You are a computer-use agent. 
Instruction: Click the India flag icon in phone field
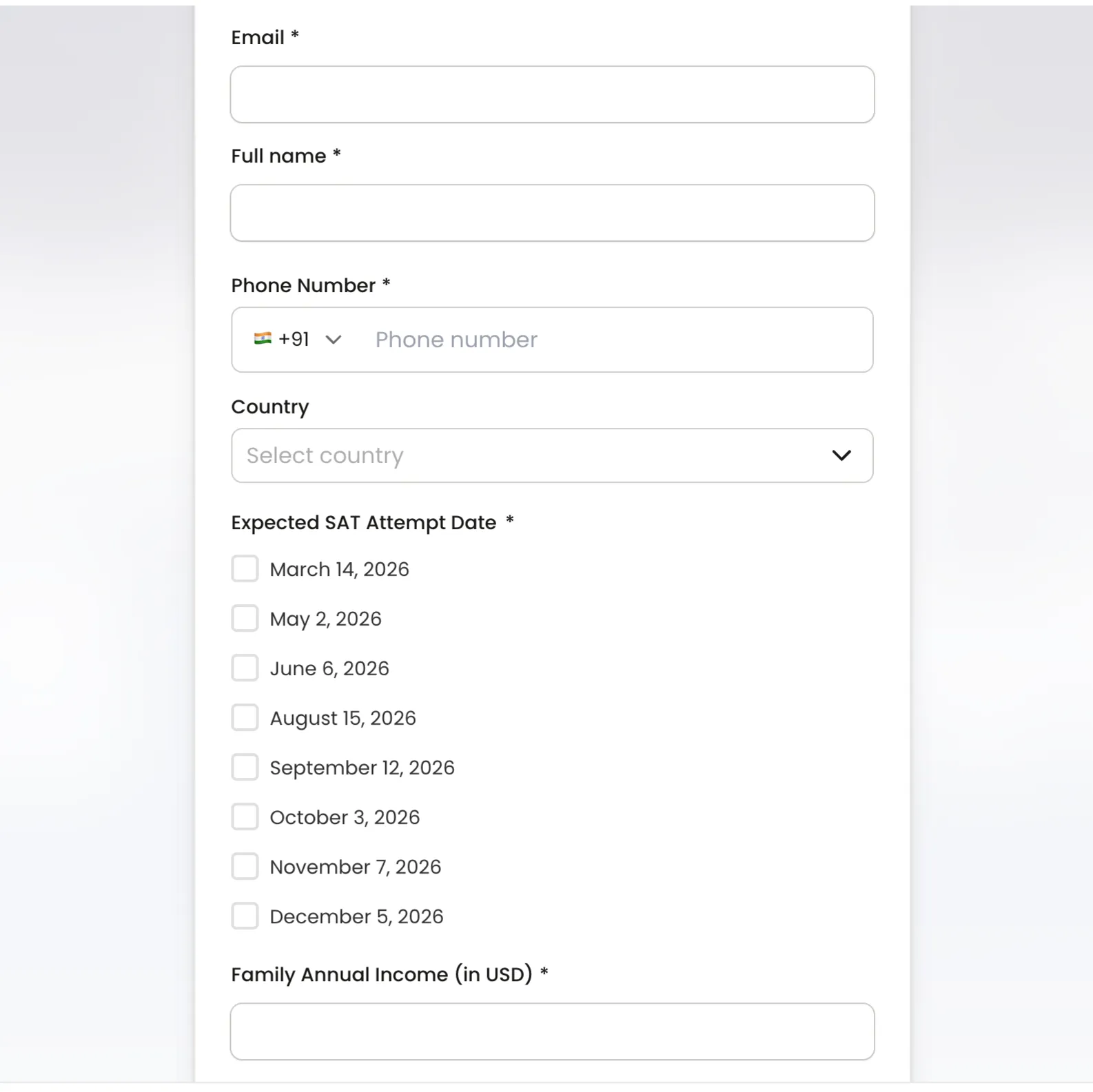(264, 340)
